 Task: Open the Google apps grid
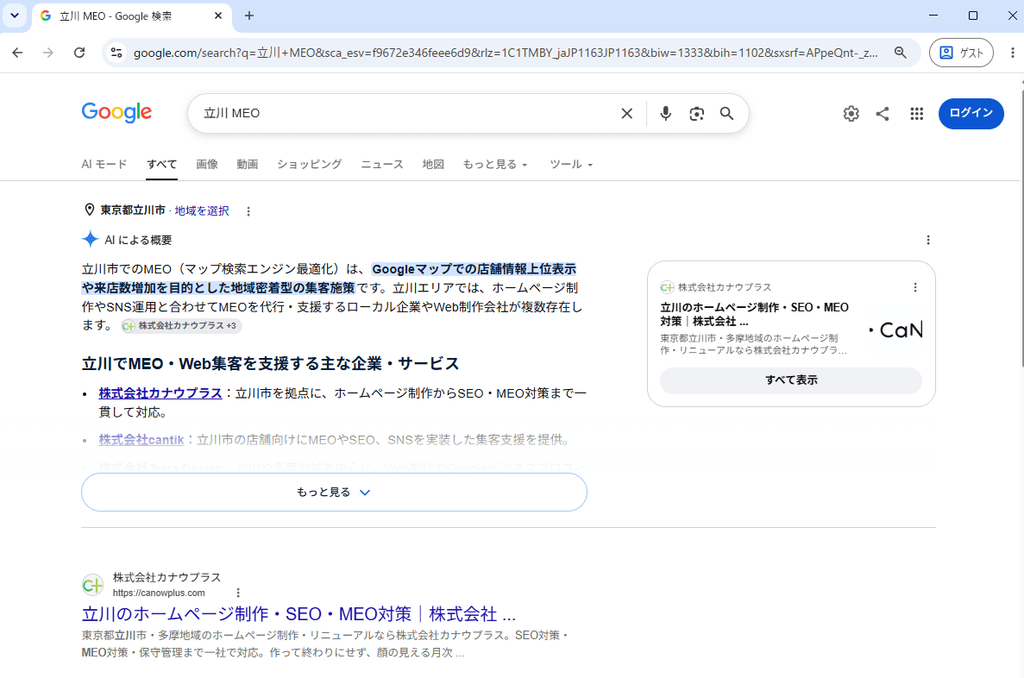(916, 114)
